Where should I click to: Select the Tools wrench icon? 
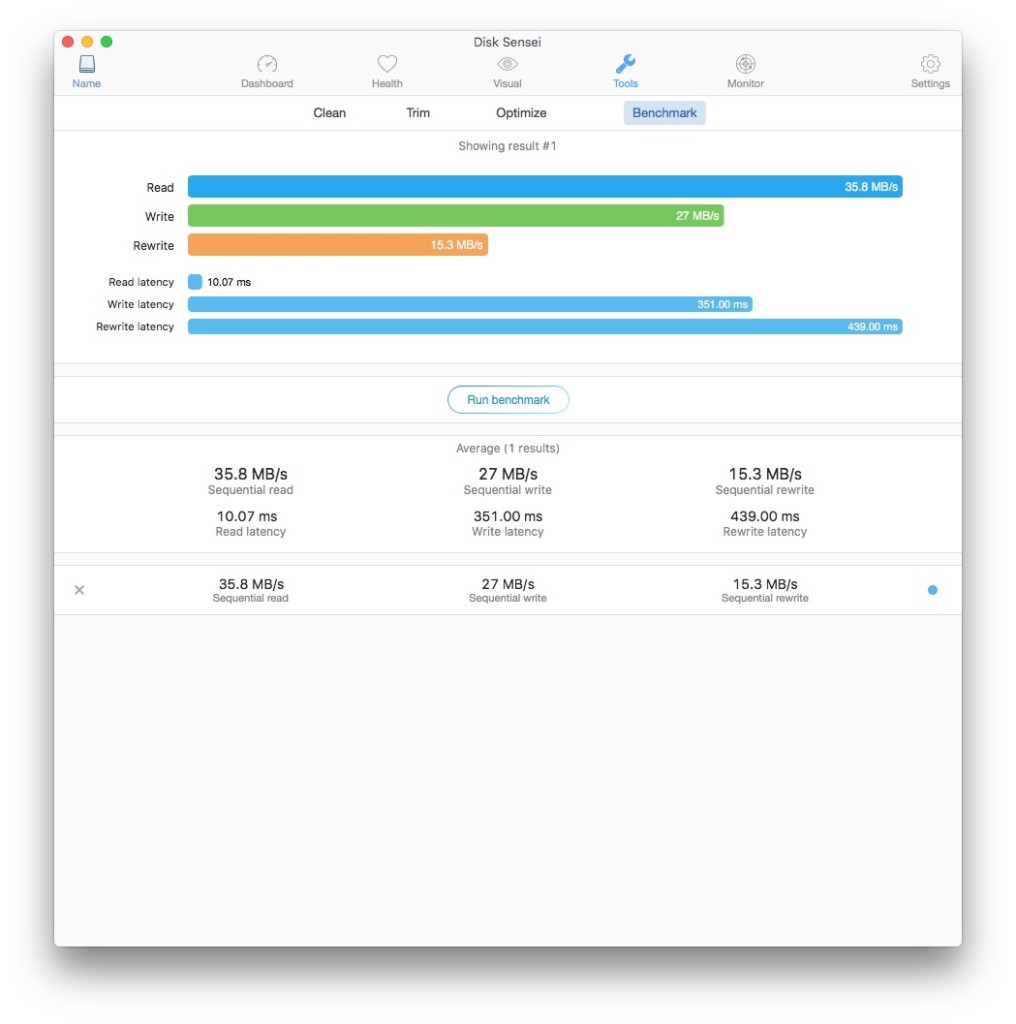click(x=625, y=64)
